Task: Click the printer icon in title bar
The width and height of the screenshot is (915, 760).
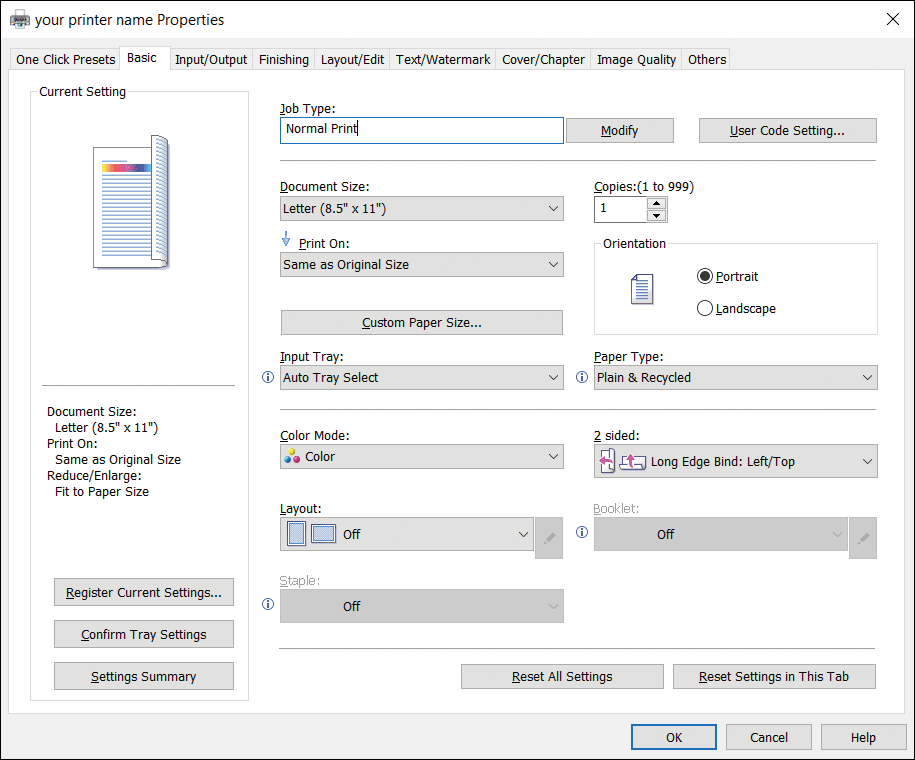Action: (19, 19)
